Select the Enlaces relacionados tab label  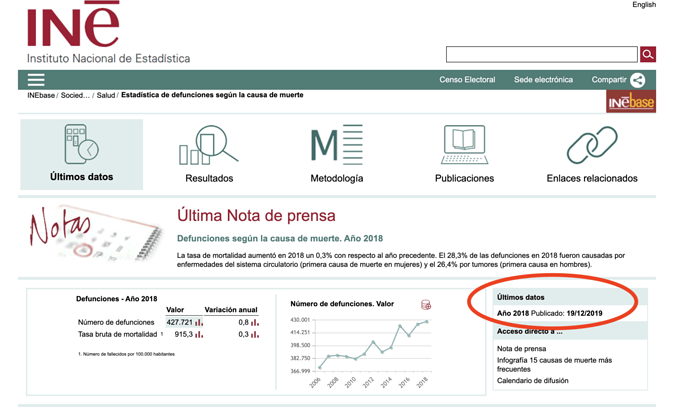[592, 178]
